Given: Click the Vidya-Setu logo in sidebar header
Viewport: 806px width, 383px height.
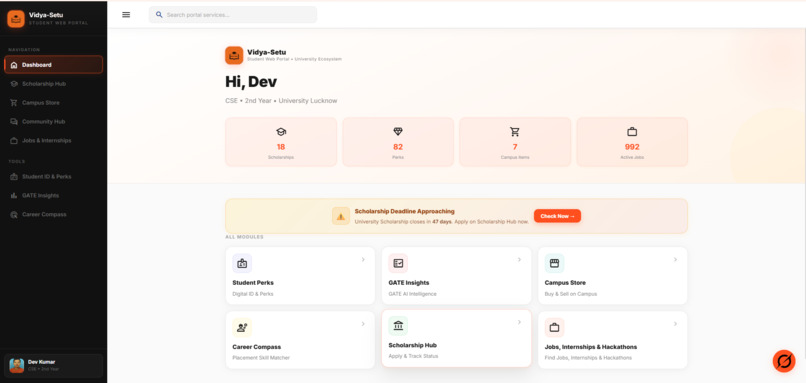Looking at the screenshot, I should (x=16, y=19).
